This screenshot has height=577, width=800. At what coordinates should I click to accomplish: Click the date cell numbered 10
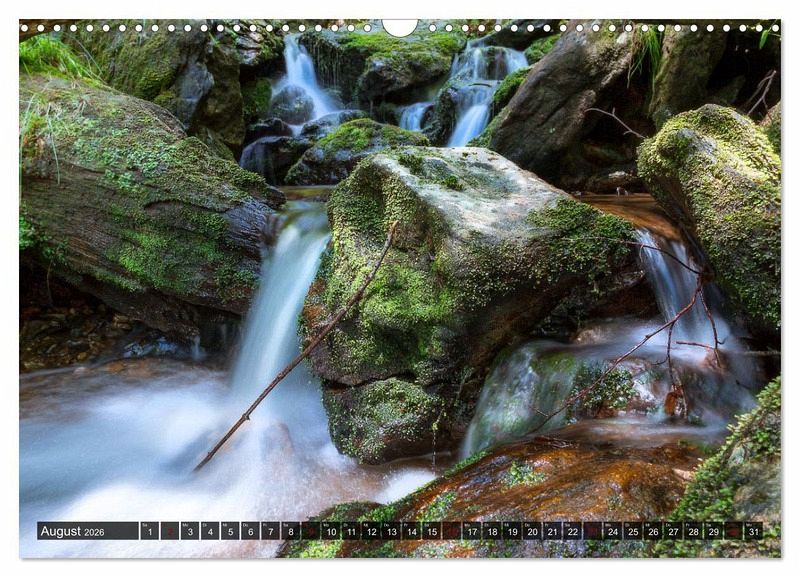pos(331,531)
